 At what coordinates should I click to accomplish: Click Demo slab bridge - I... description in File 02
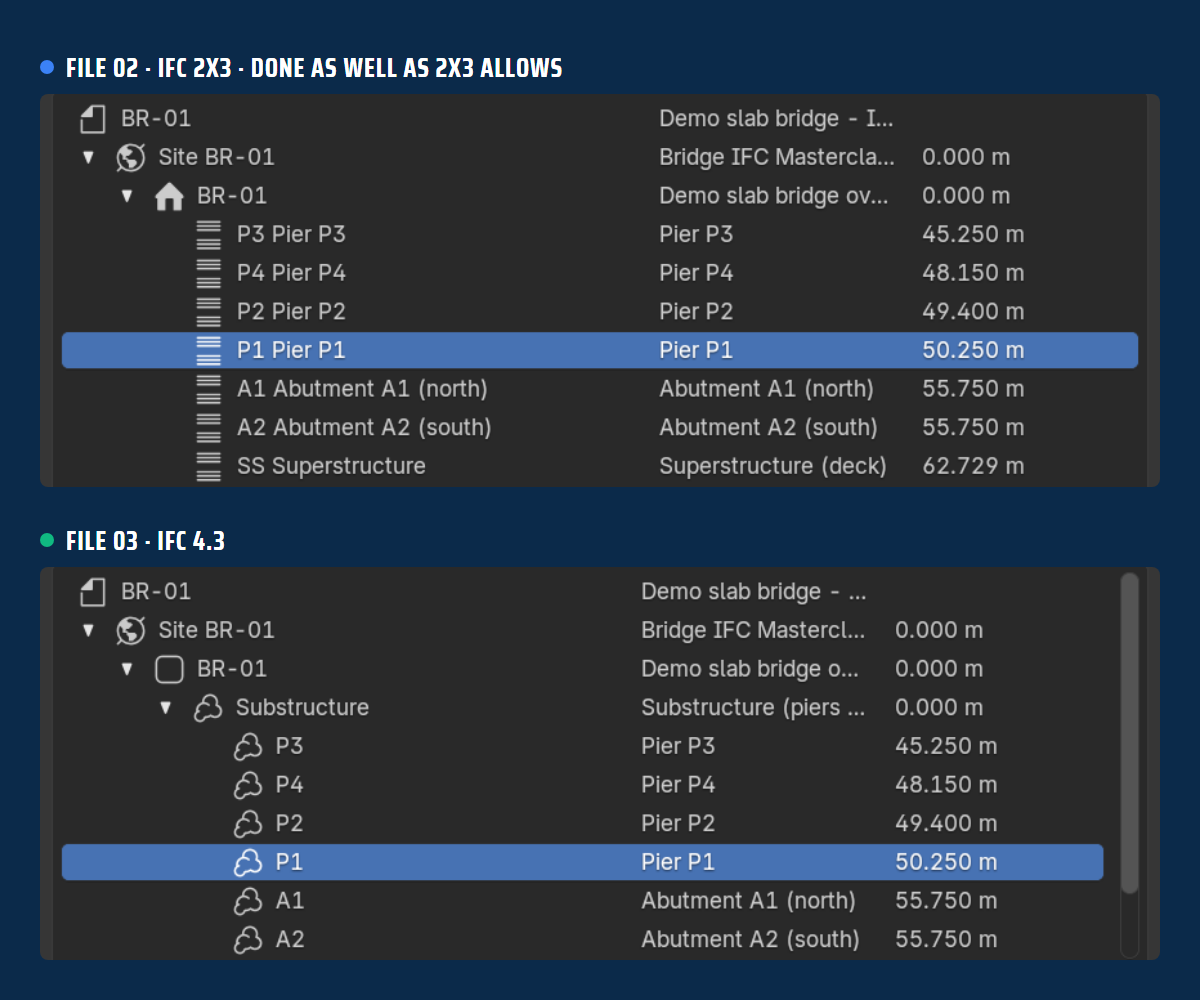[x=776, y=119]
